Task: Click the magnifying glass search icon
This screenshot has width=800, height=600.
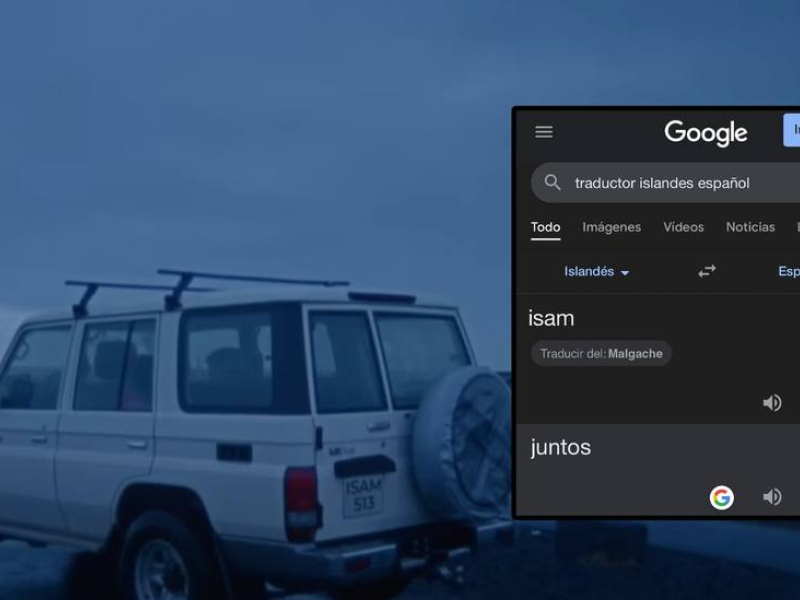Action: 553,183
